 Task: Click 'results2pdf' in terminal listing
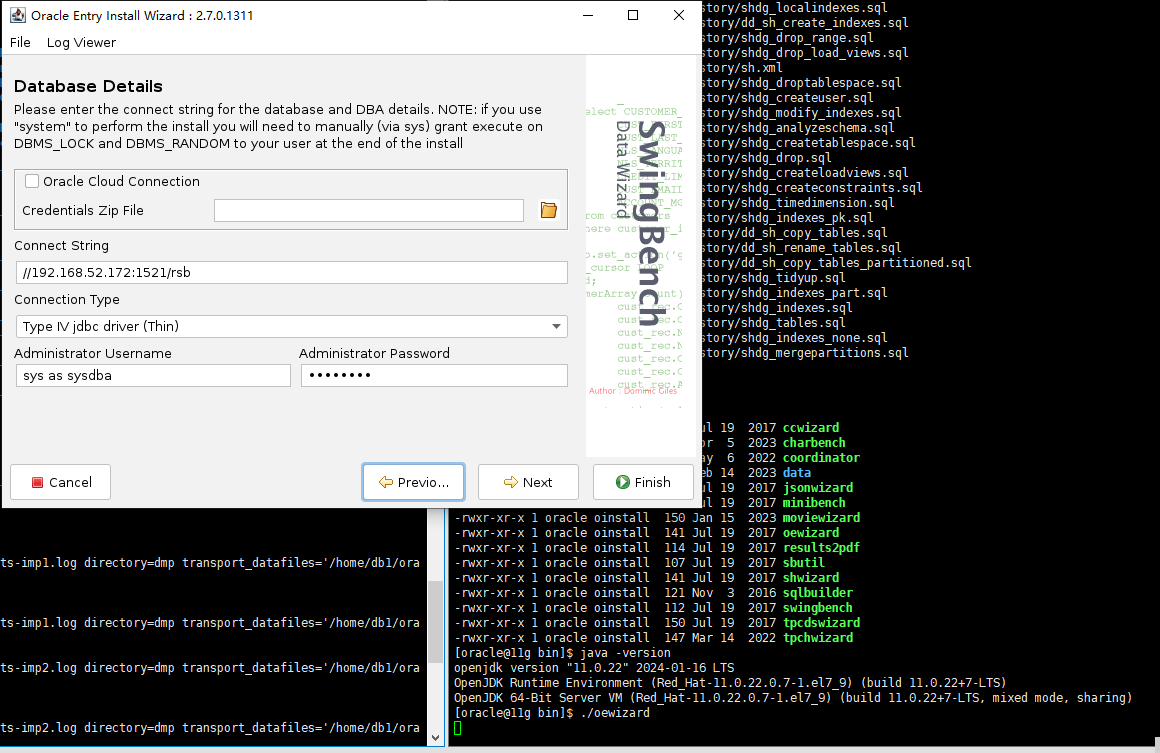[x=821, y=547]
